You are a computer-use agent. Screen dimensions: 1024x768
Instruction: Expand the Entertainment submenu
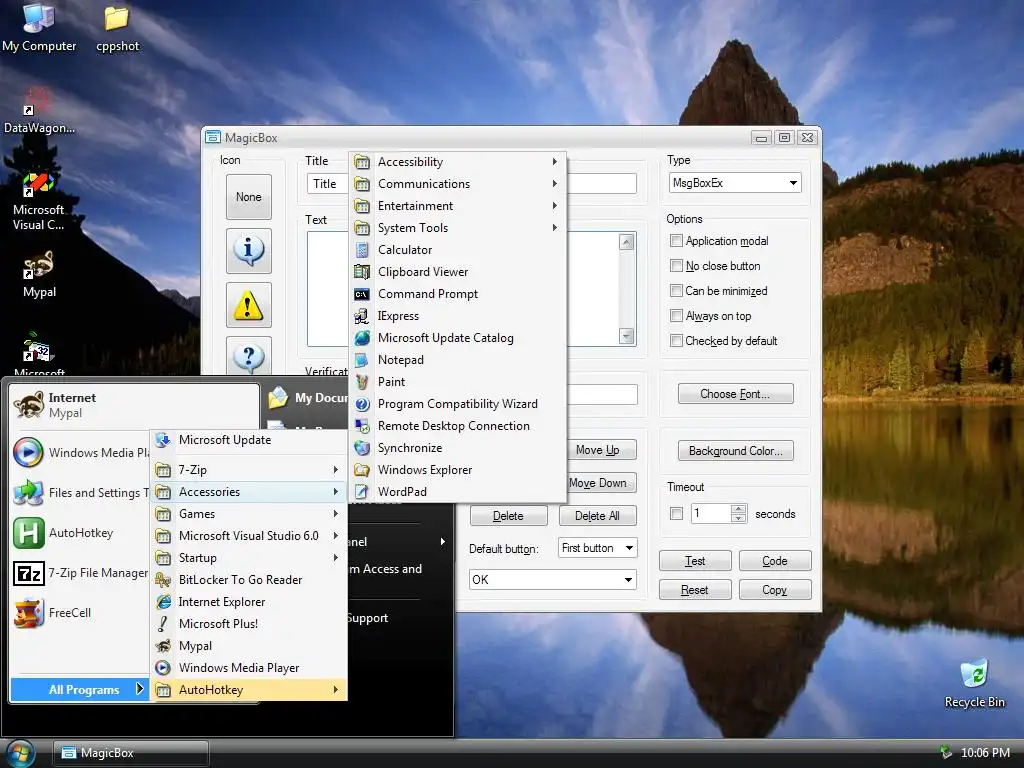click(x=457, y=206)
